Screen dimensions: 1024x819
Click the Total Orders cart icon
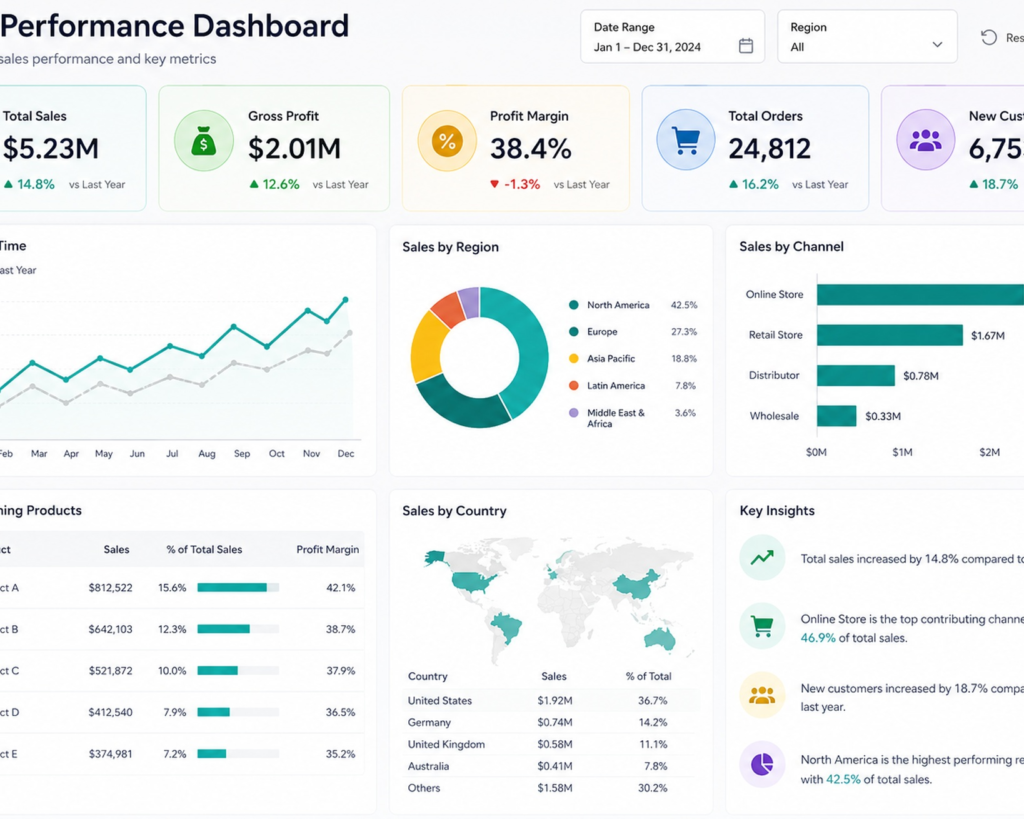tap(686, 140)
